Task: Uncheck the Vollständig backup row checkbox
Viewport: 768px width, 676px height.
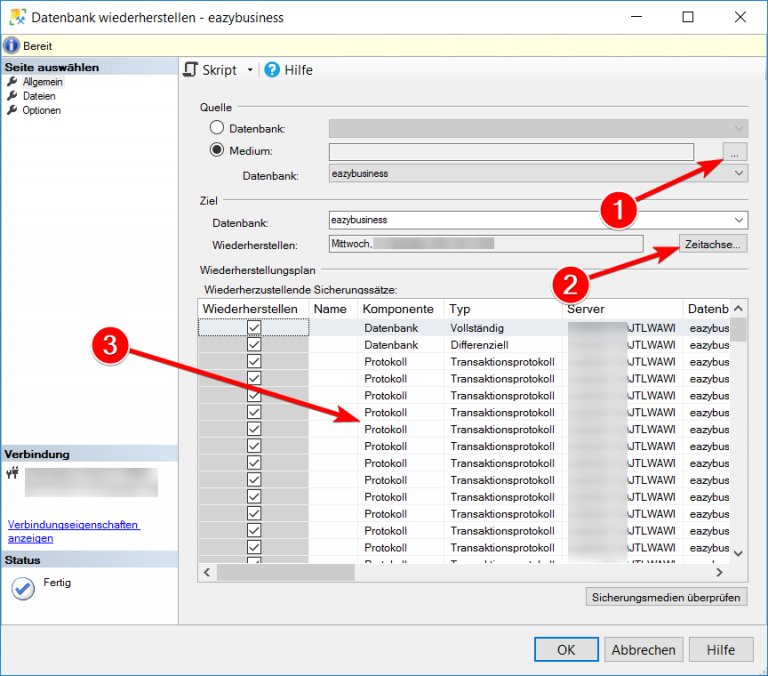Action: click(254, 328)
